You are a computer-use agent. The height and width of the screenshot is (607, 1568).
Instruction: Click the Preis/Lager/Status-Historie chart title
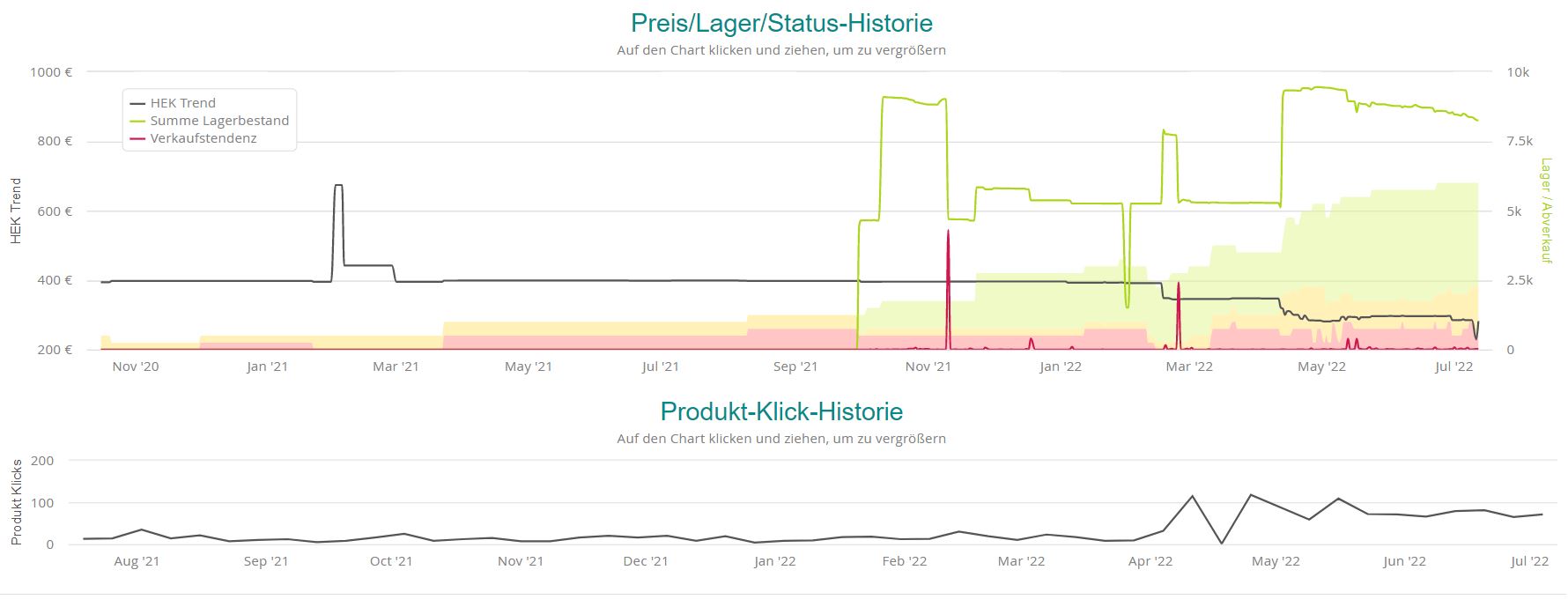tap(781, 23)
